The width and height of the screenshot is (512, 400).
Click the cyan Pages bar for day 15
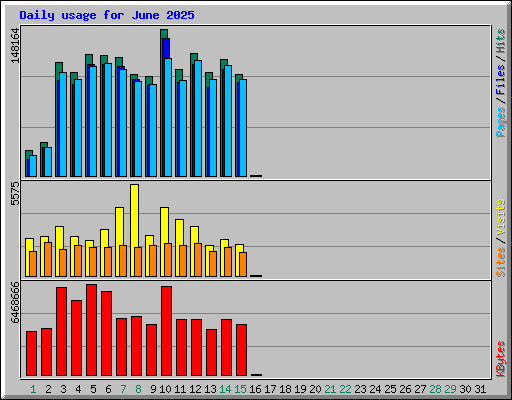pos(243,128)
